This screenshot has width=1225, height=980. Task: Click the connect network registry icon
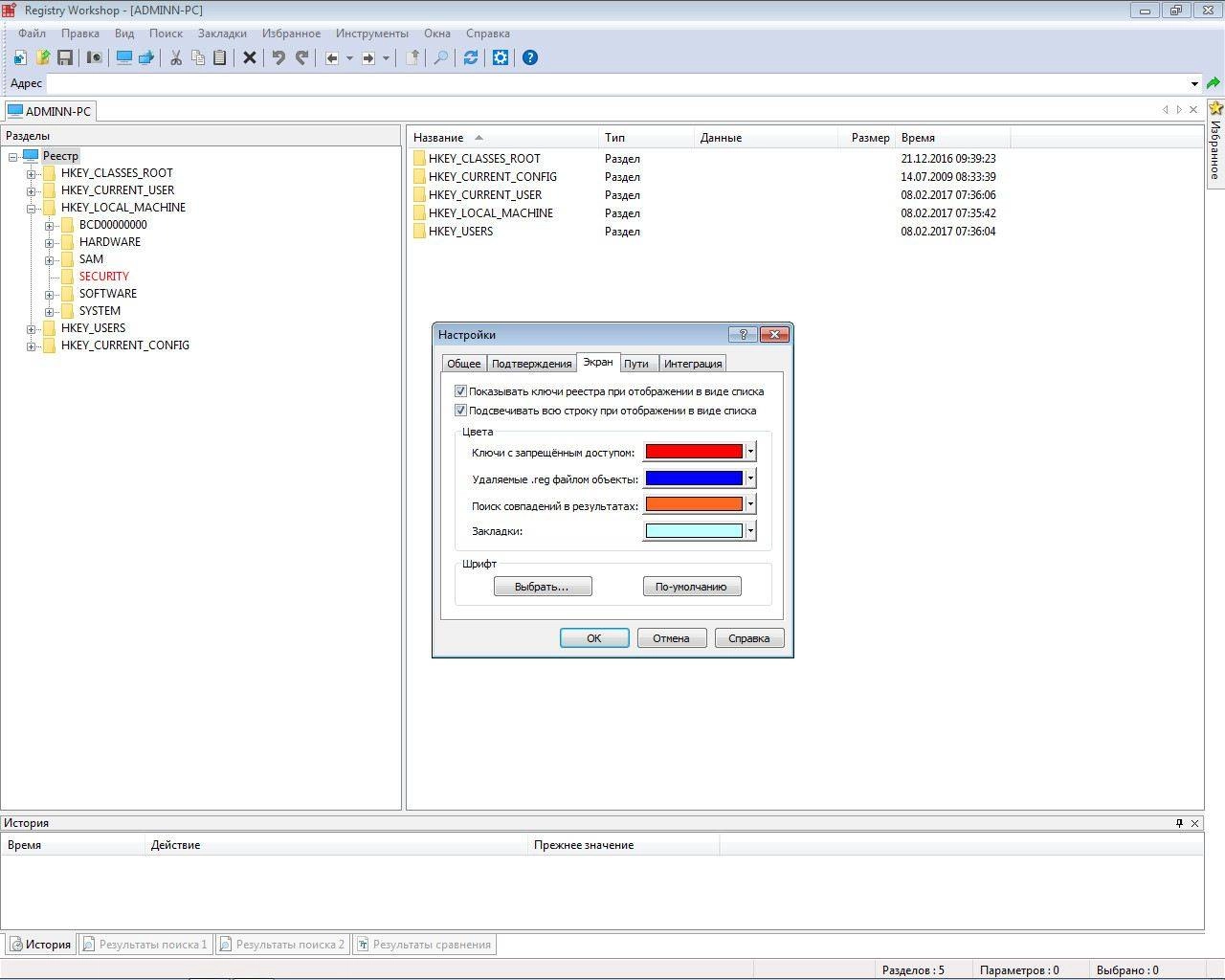(146, 57)
